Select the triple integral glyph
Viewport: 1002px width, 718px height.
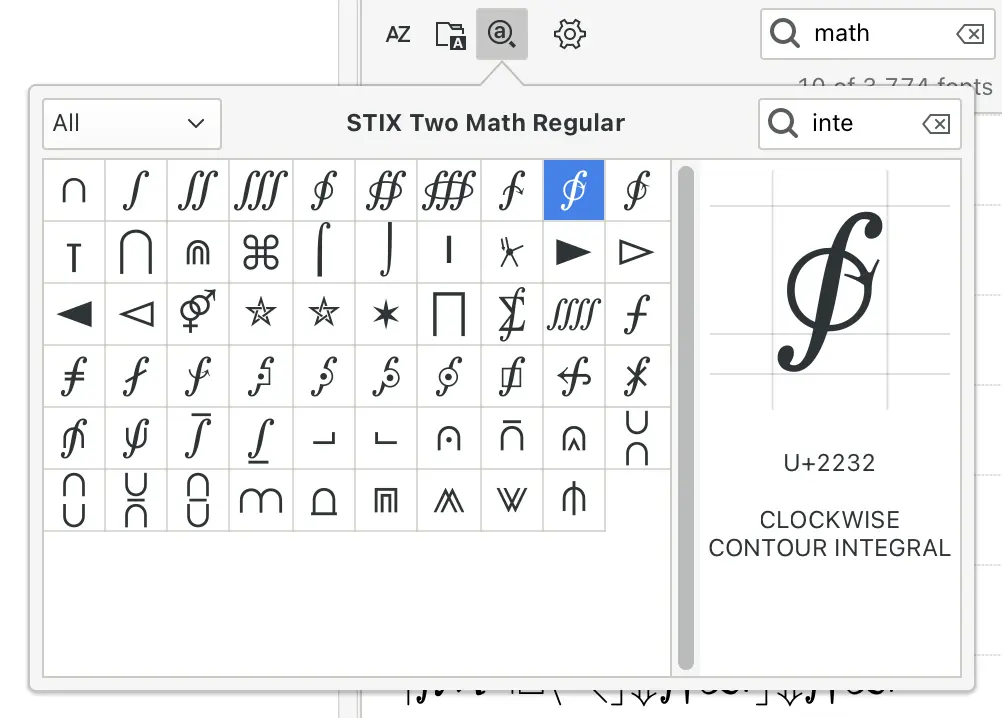(261, 190)
